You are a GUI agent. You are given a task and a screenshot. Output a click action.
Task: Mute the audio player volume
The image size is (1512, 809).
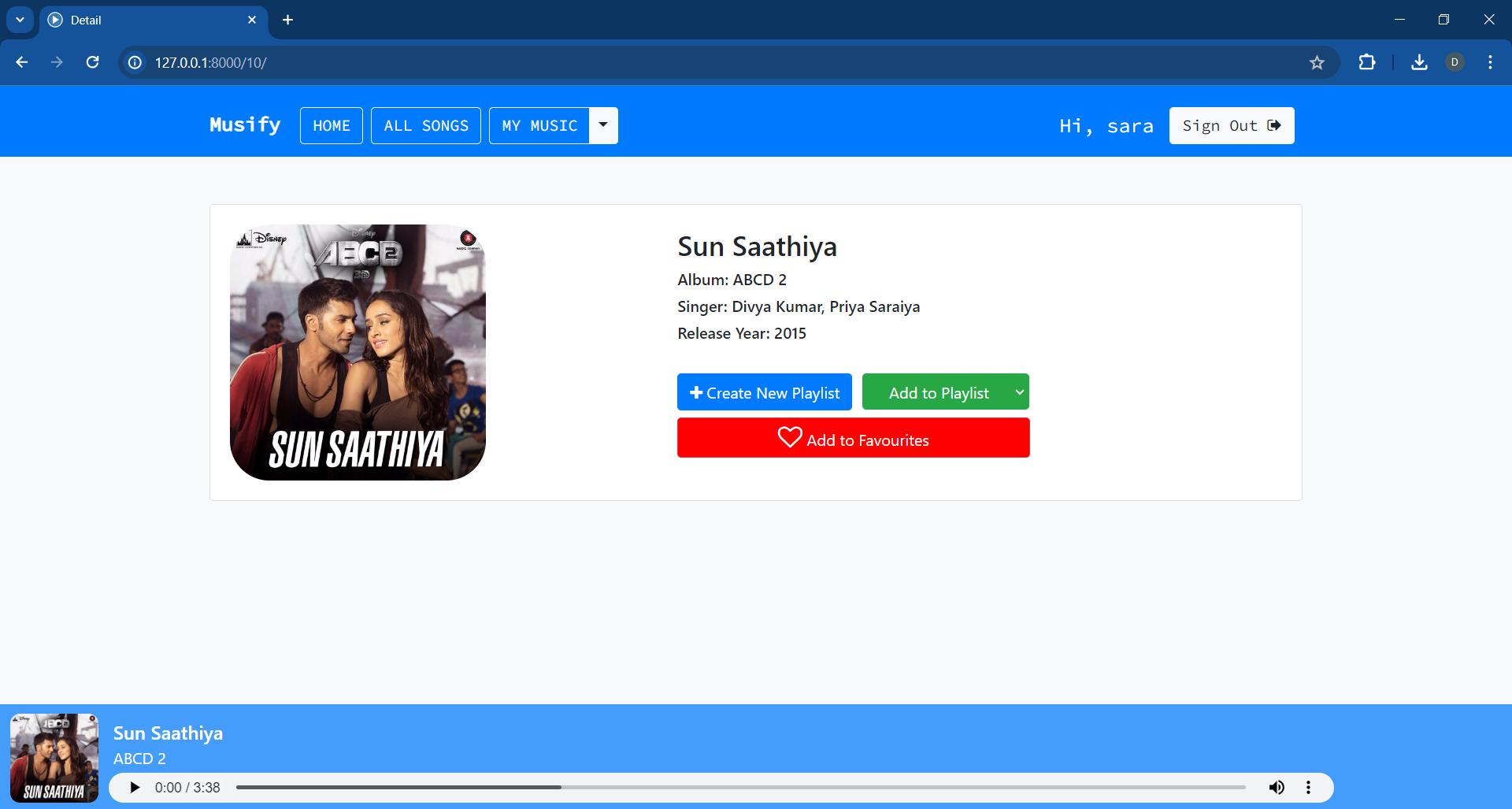[x=1277, y=788]
